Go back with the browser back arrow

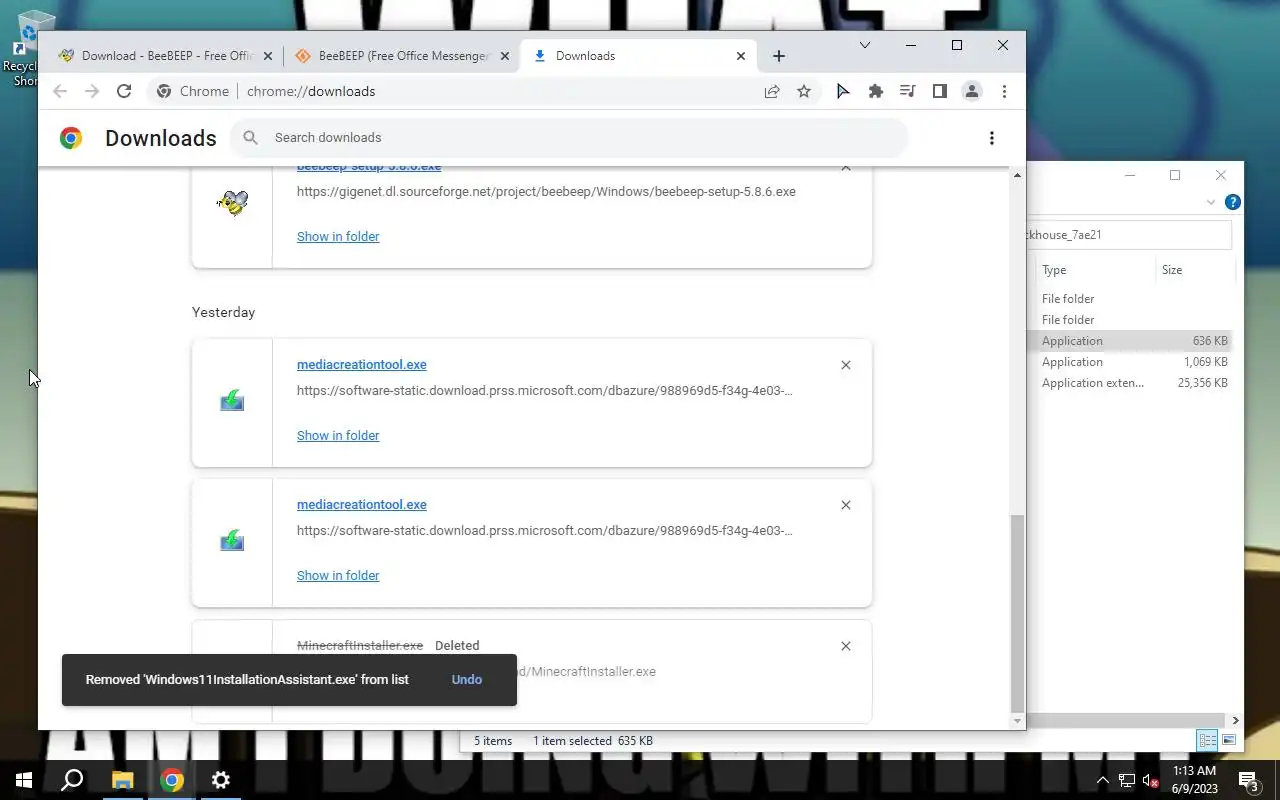pyautogui.click(x=60, y=91)
